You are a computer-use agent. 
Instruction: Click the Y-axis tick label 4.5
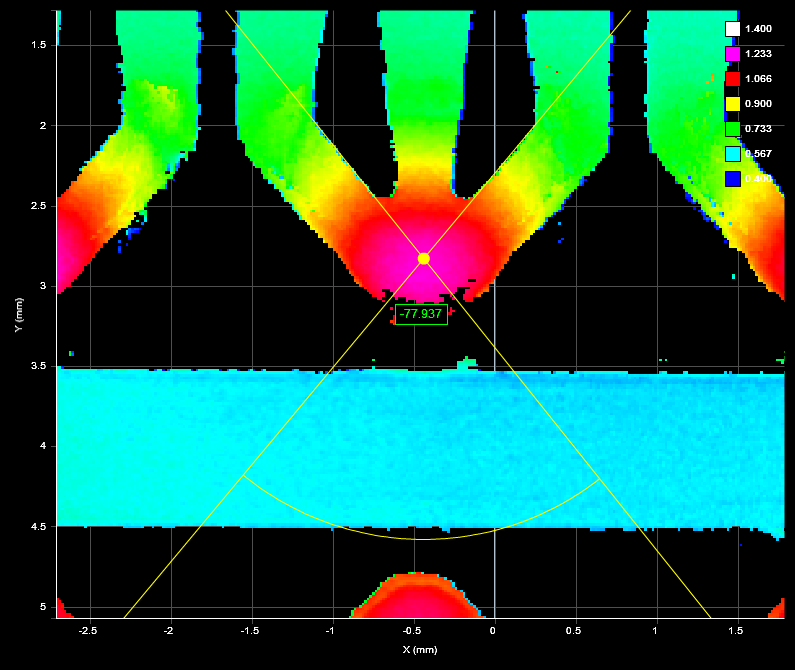tap(39, 526)
